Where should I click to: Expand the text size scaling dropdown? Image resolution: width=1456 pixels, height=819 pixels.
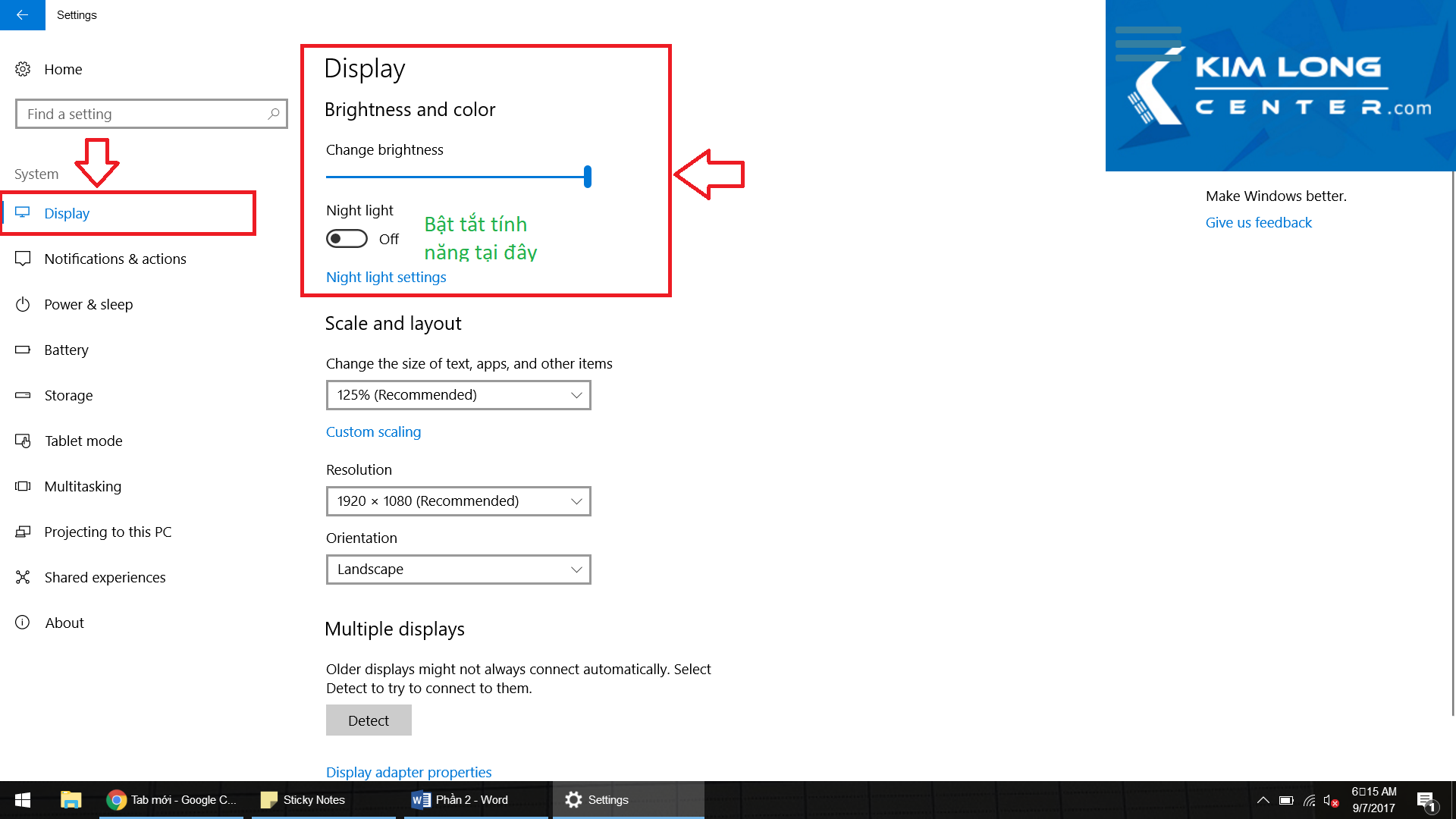coord(458,395)
